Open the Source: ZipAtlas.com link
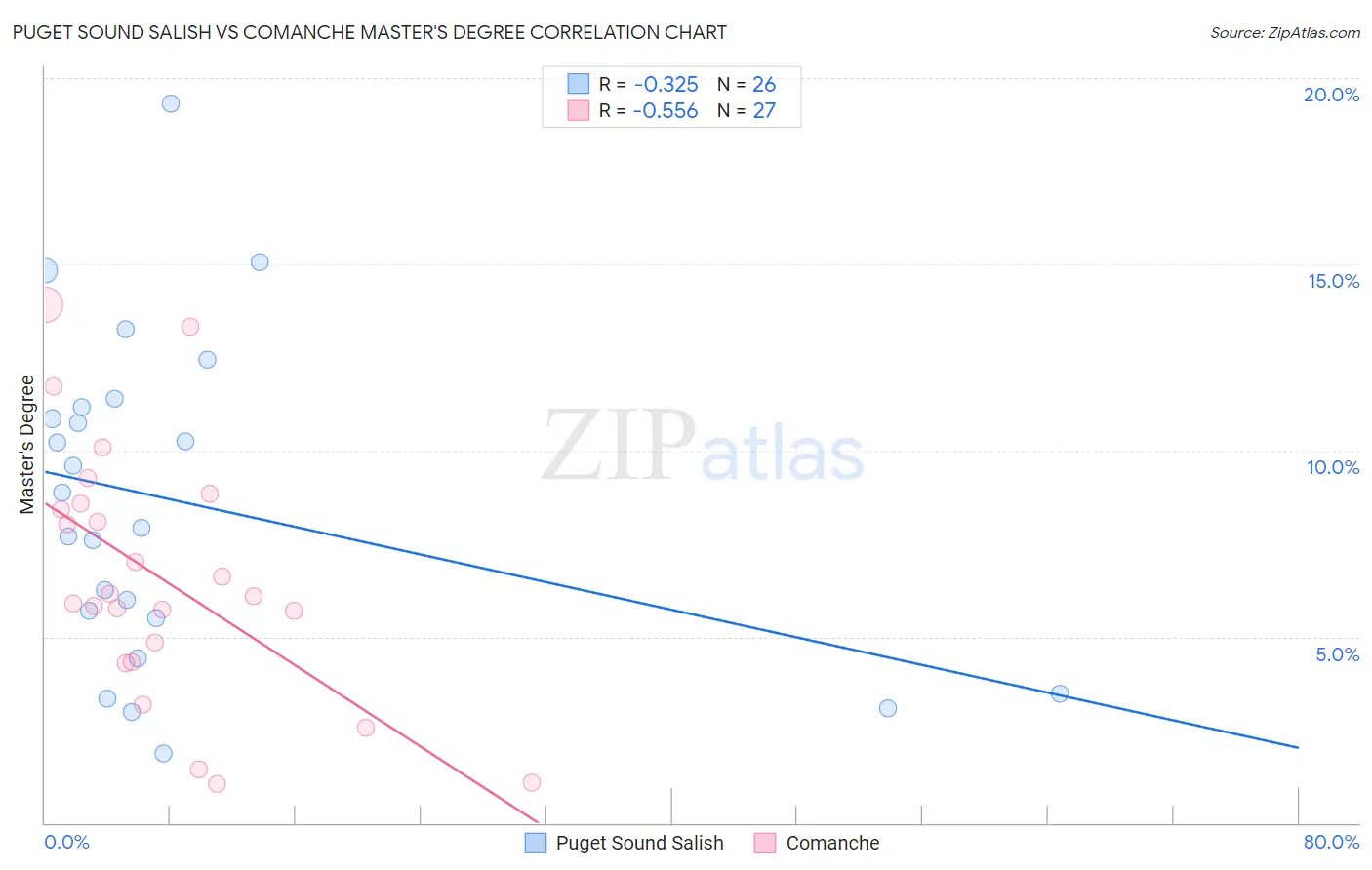Image resolution: width=1372 pixels, height=870 pixels. tap(1285, 32)
